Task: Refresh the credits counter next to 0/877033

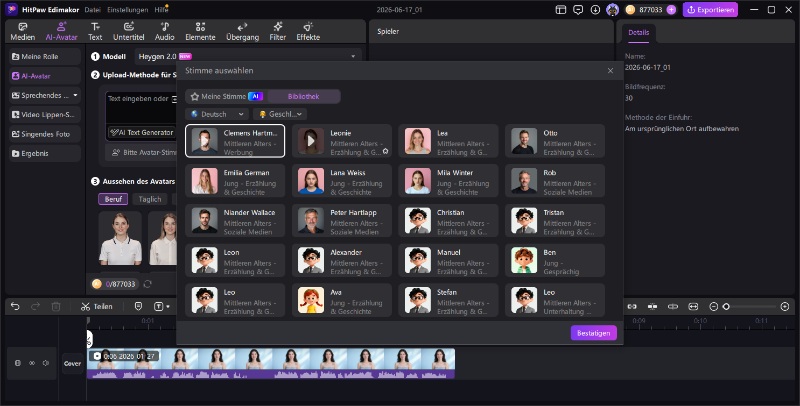Action: [x=147, y=284]
